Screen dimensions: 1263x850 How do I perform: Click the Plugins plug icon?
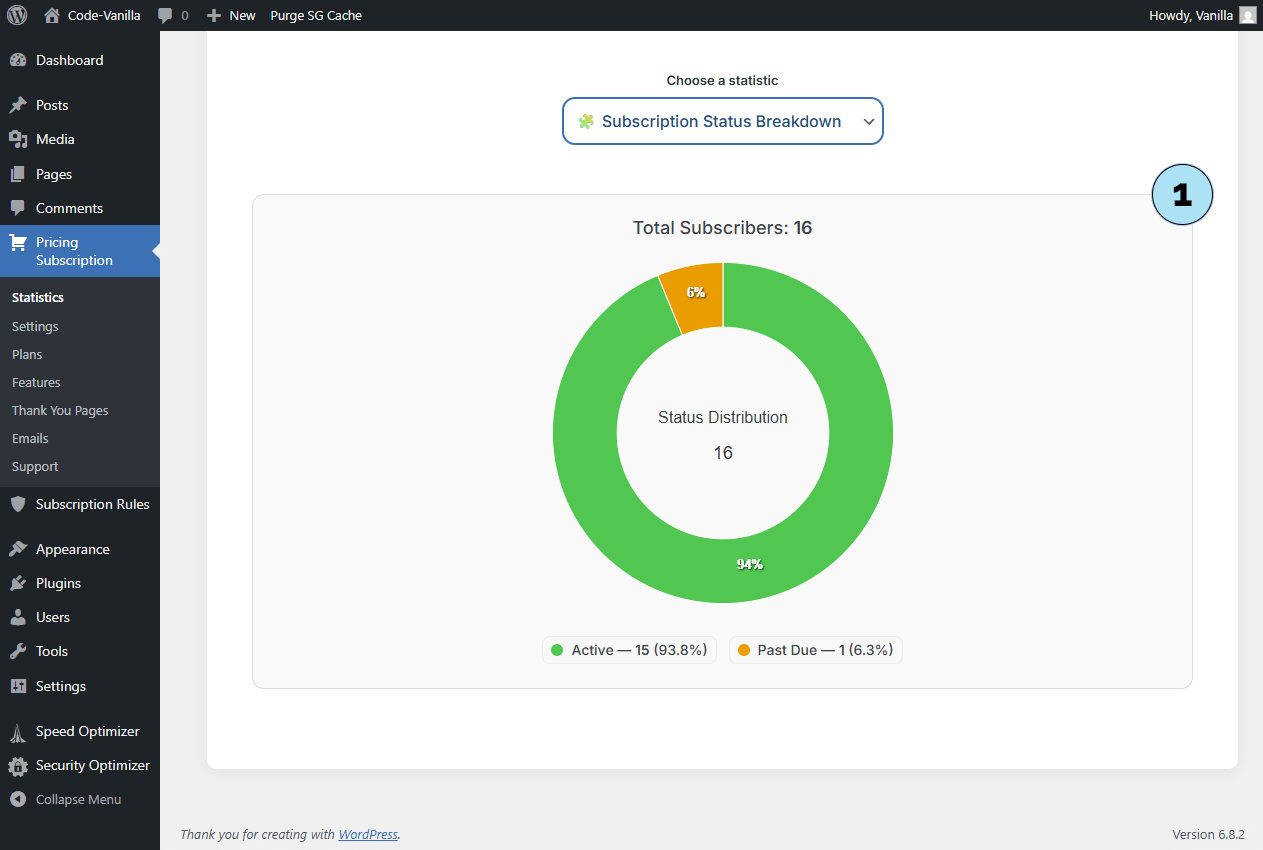[18, 583]
